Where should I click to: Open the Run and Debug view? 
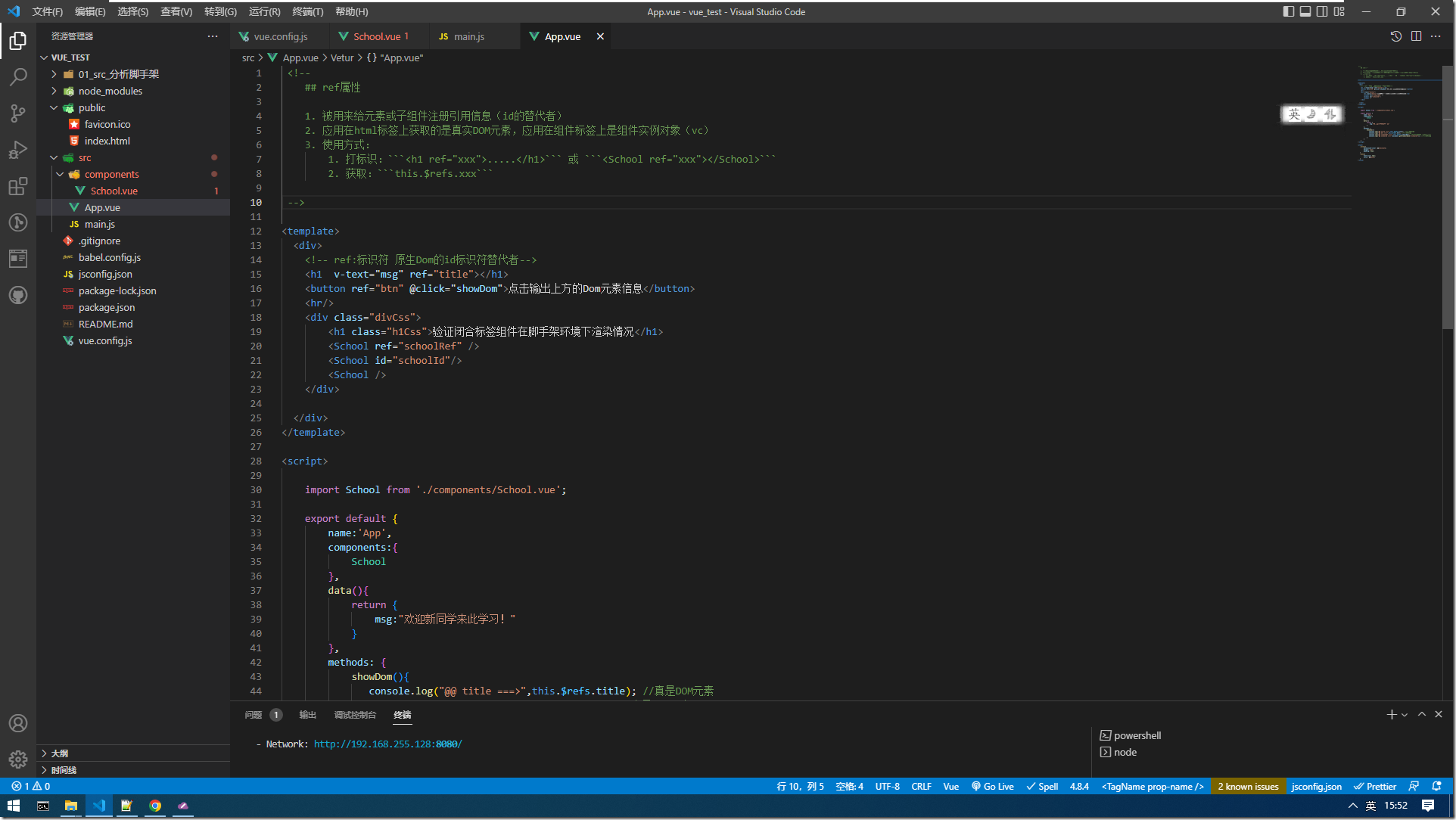click(18, 149)
